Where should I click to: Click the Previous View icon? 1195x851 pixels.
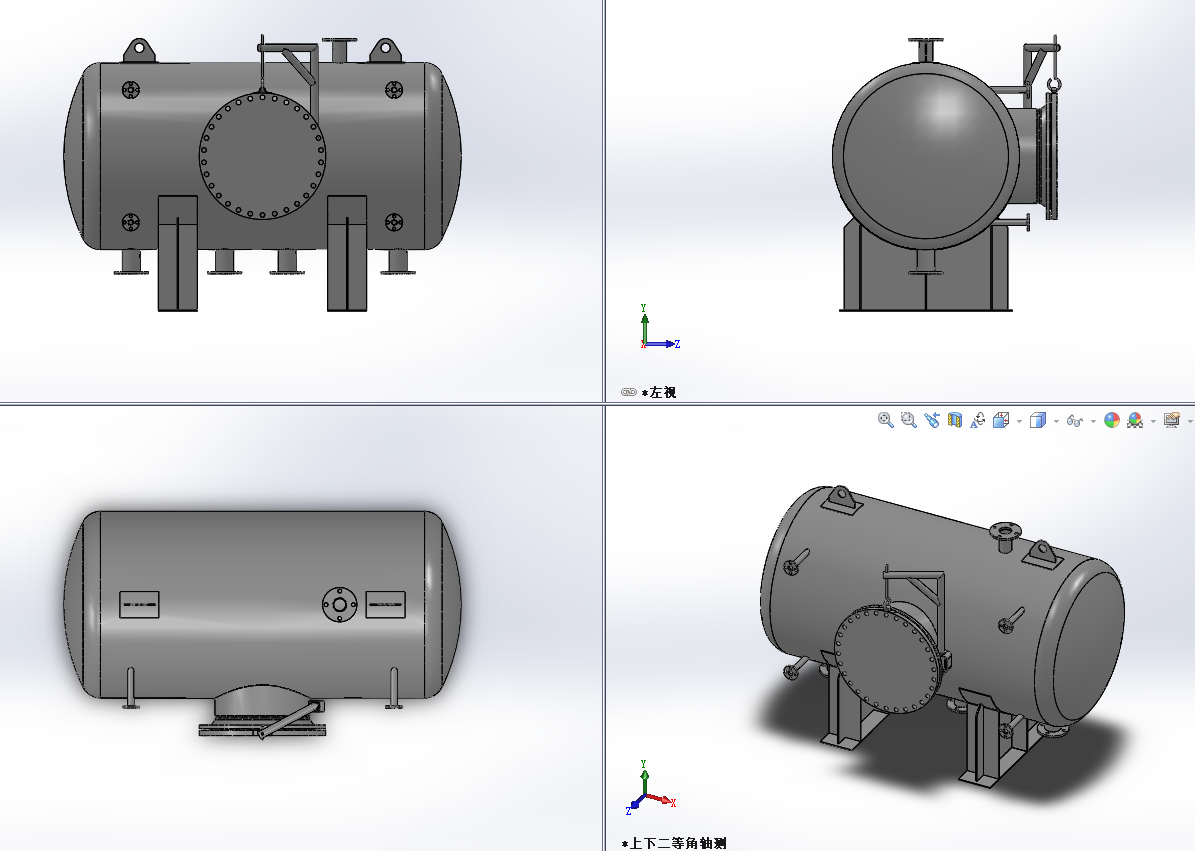(931, 420)
